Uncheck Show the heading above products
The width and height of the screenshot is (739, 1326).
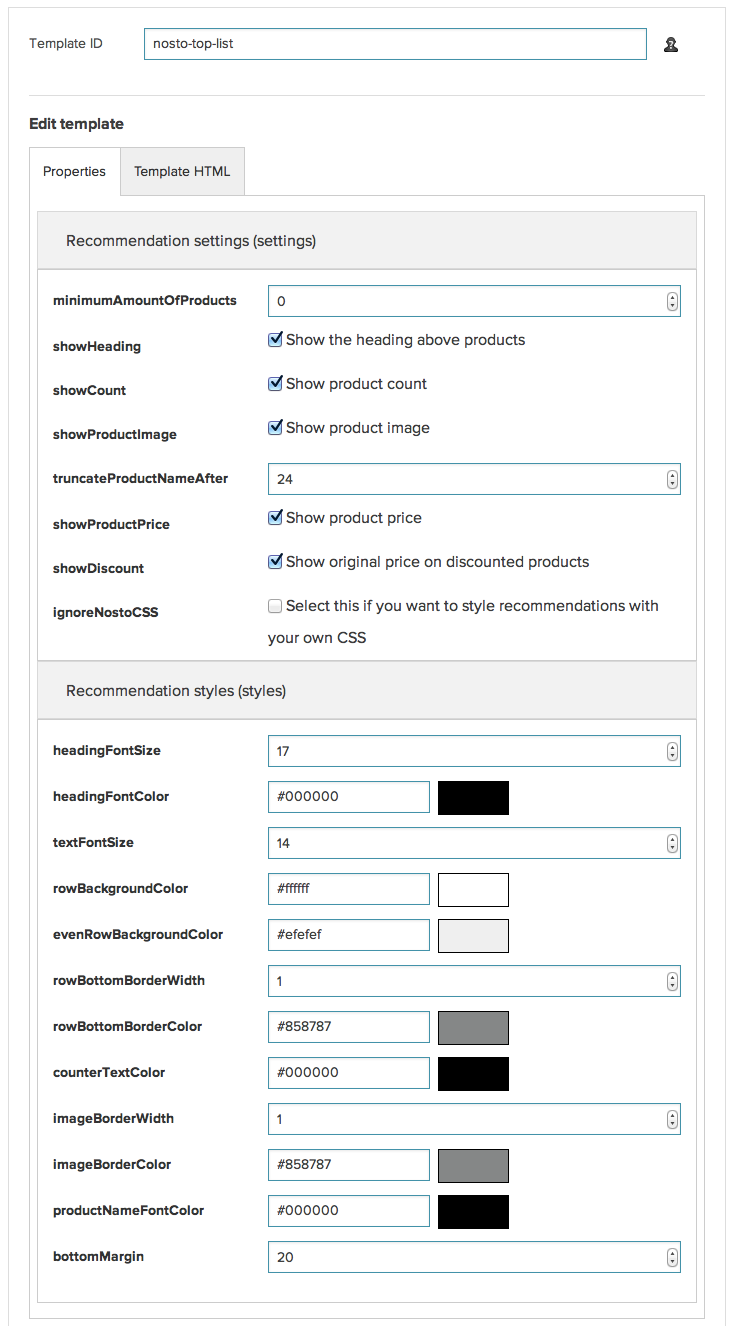click(x=275, y=340)
